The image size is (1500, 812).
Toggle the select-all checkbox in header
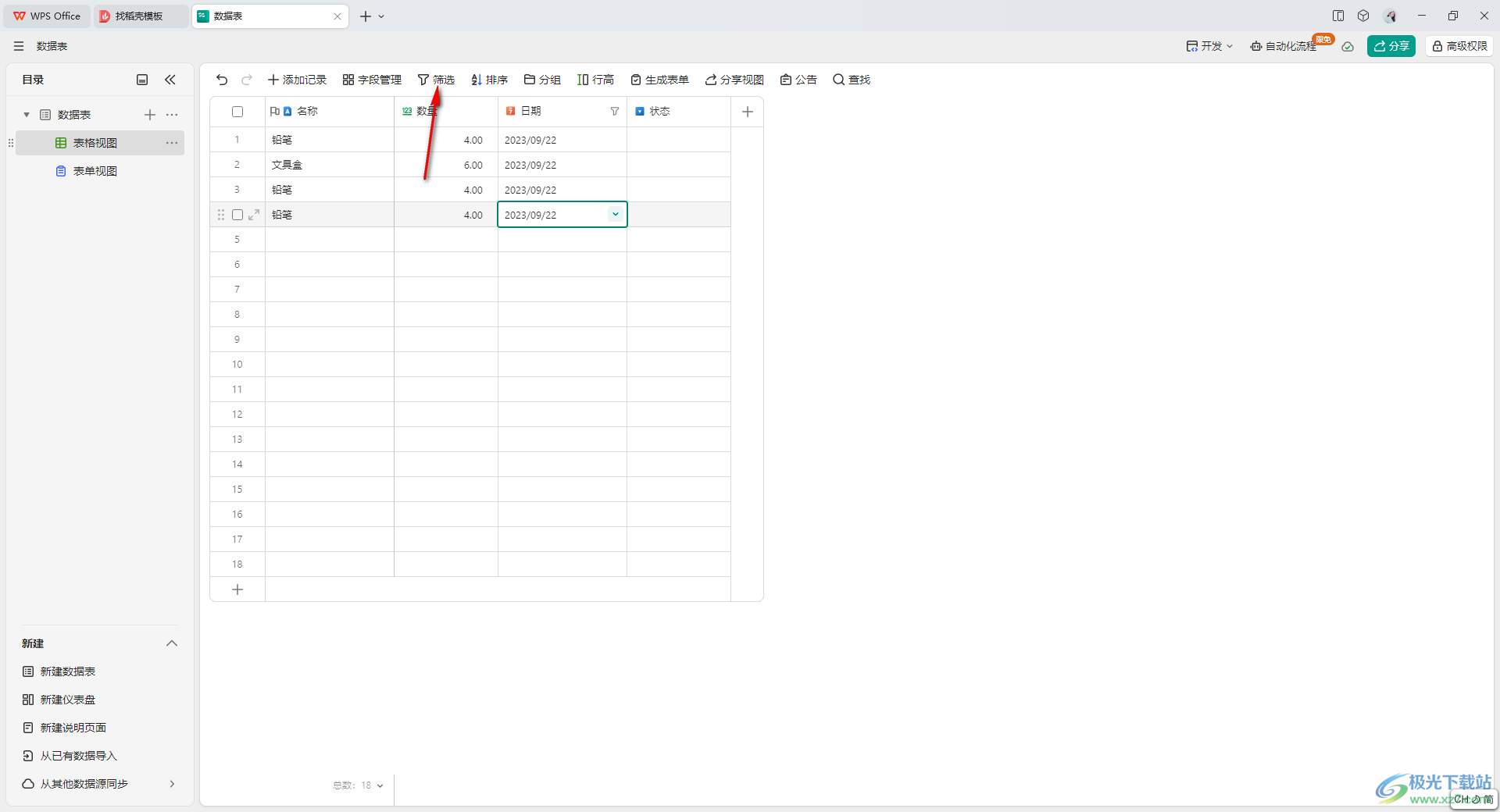tap(237, 112)
